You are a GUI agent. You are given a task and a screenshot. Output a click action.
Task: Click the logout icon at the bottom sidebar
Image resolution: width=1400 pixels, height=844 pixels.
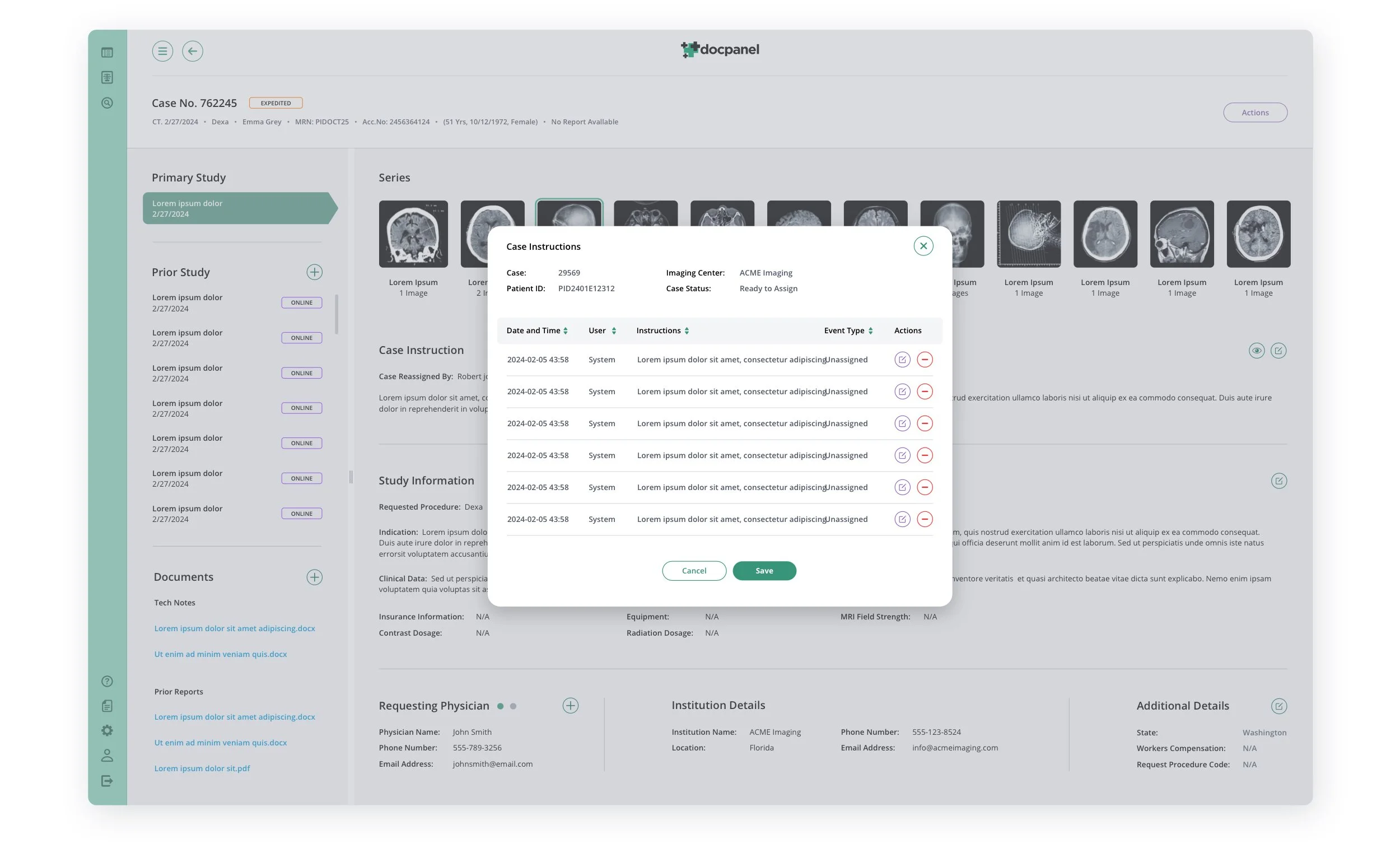tap(107, 780)
